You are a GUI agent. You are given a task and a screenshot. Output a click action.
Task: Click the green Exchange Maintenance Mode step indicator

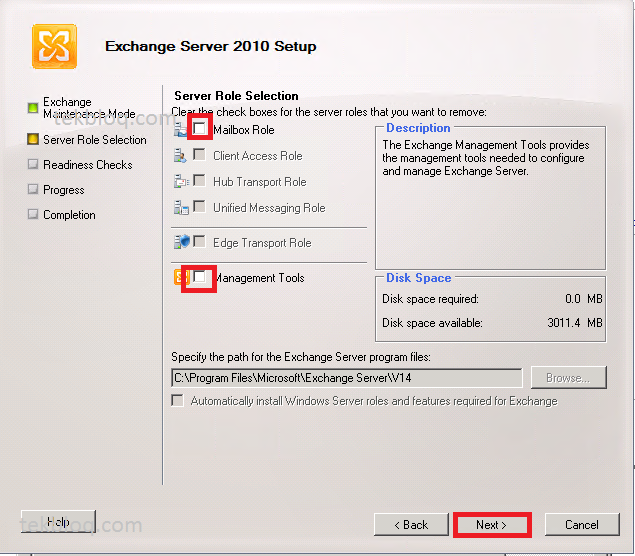(33, 108)
